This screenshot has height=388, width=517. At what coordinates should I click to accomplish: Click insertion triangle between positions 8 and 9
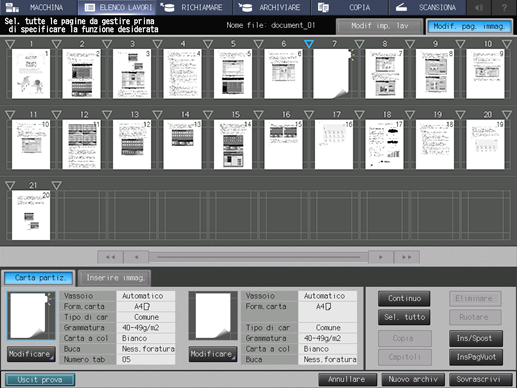point(410,44)
